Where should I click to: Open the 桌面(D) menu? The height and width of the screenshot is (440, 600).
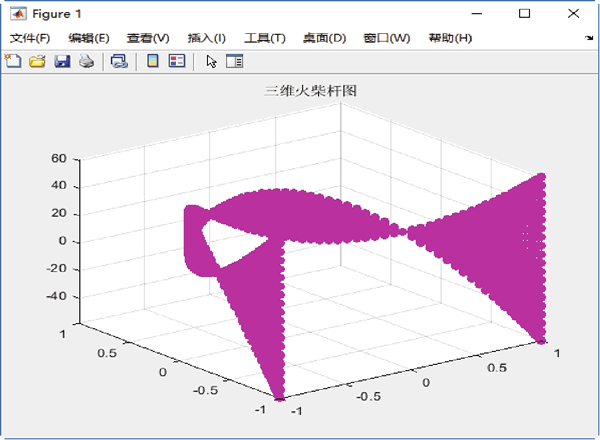coord(324,38)
